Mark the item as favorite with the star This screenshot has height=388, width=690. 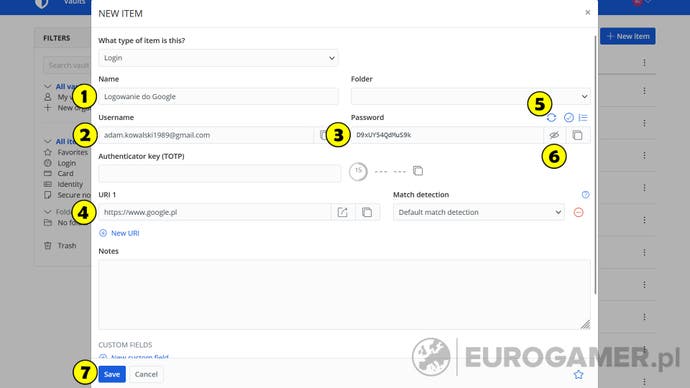(x=578, y=374)
